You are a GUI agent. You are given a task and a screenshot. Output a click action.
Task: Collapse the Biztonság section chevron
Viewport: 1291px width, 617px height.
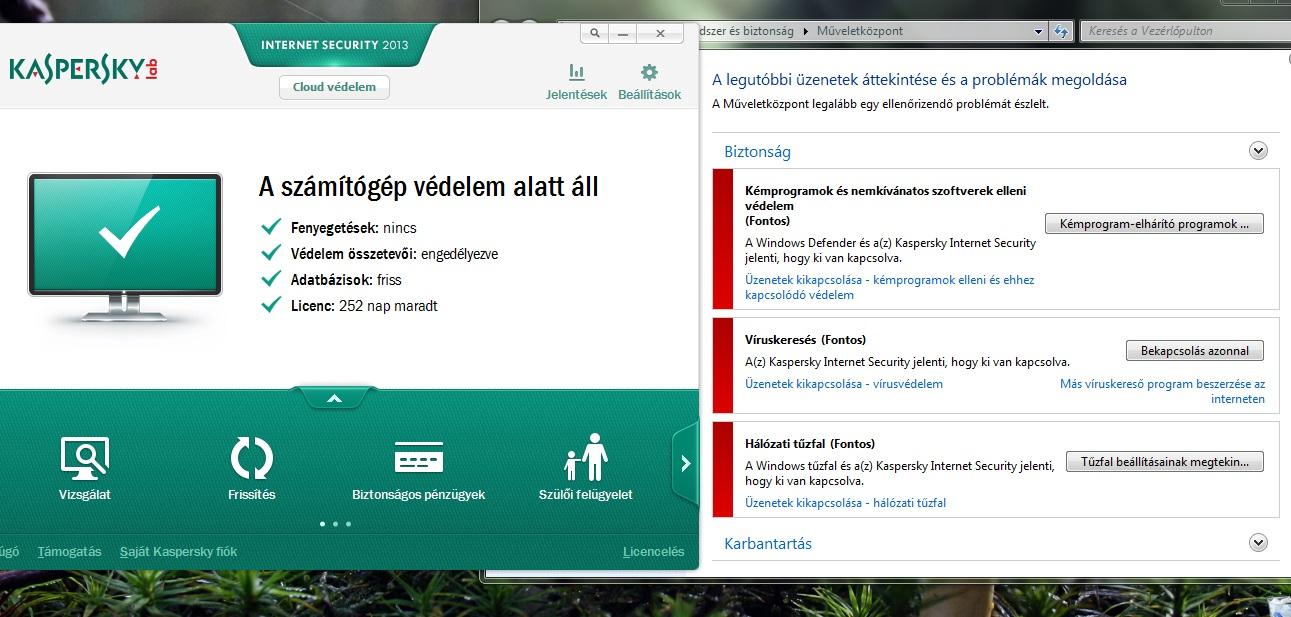(x=1258, y=151)
